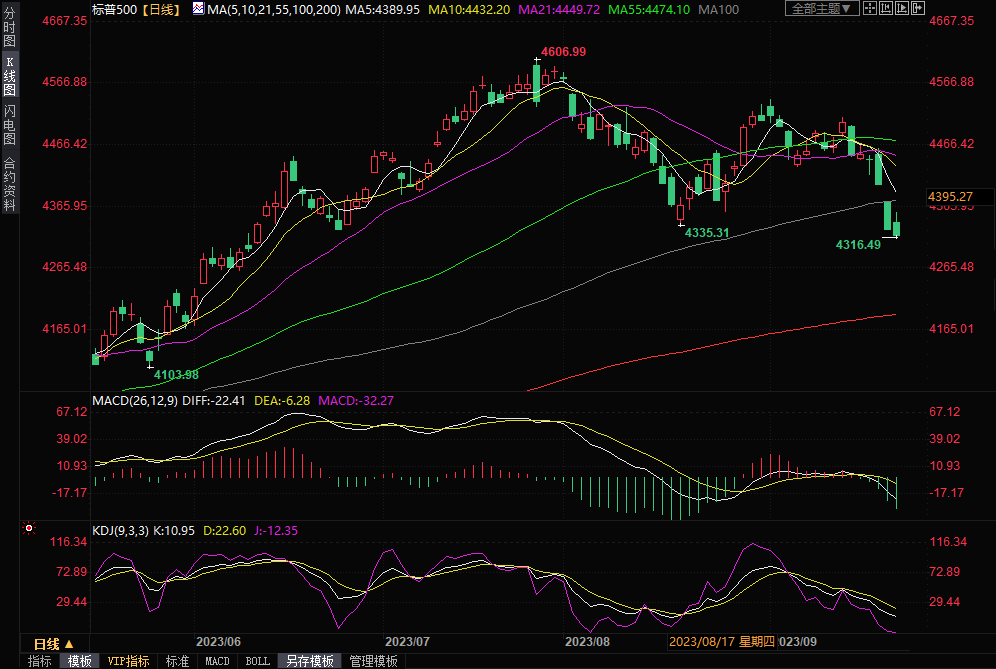Click the 4606.99 high price candle label
996x669 pixels.
[x=563, y=51]
